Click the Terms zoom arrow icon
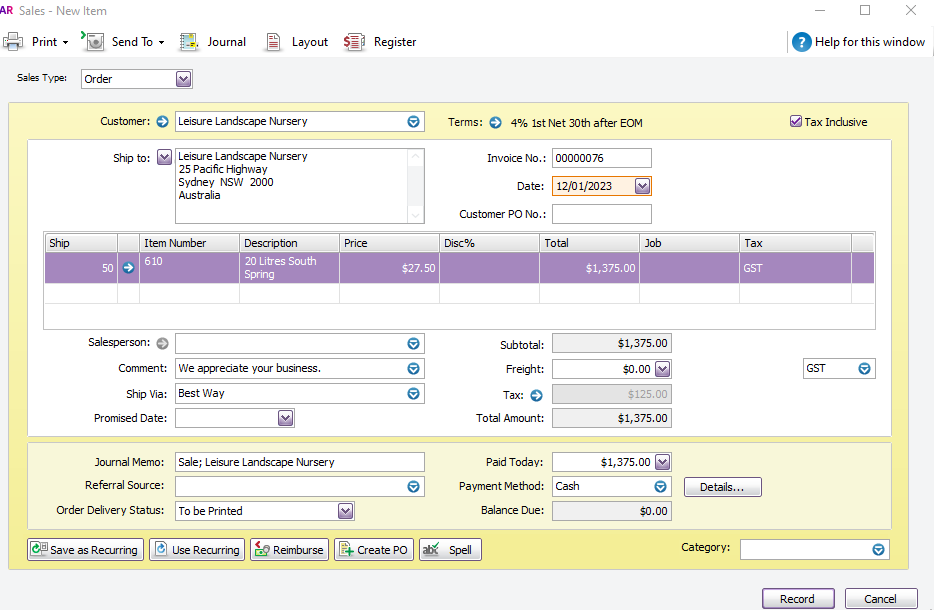The width and height of the screenshot is (934, 610). point(495,123)
